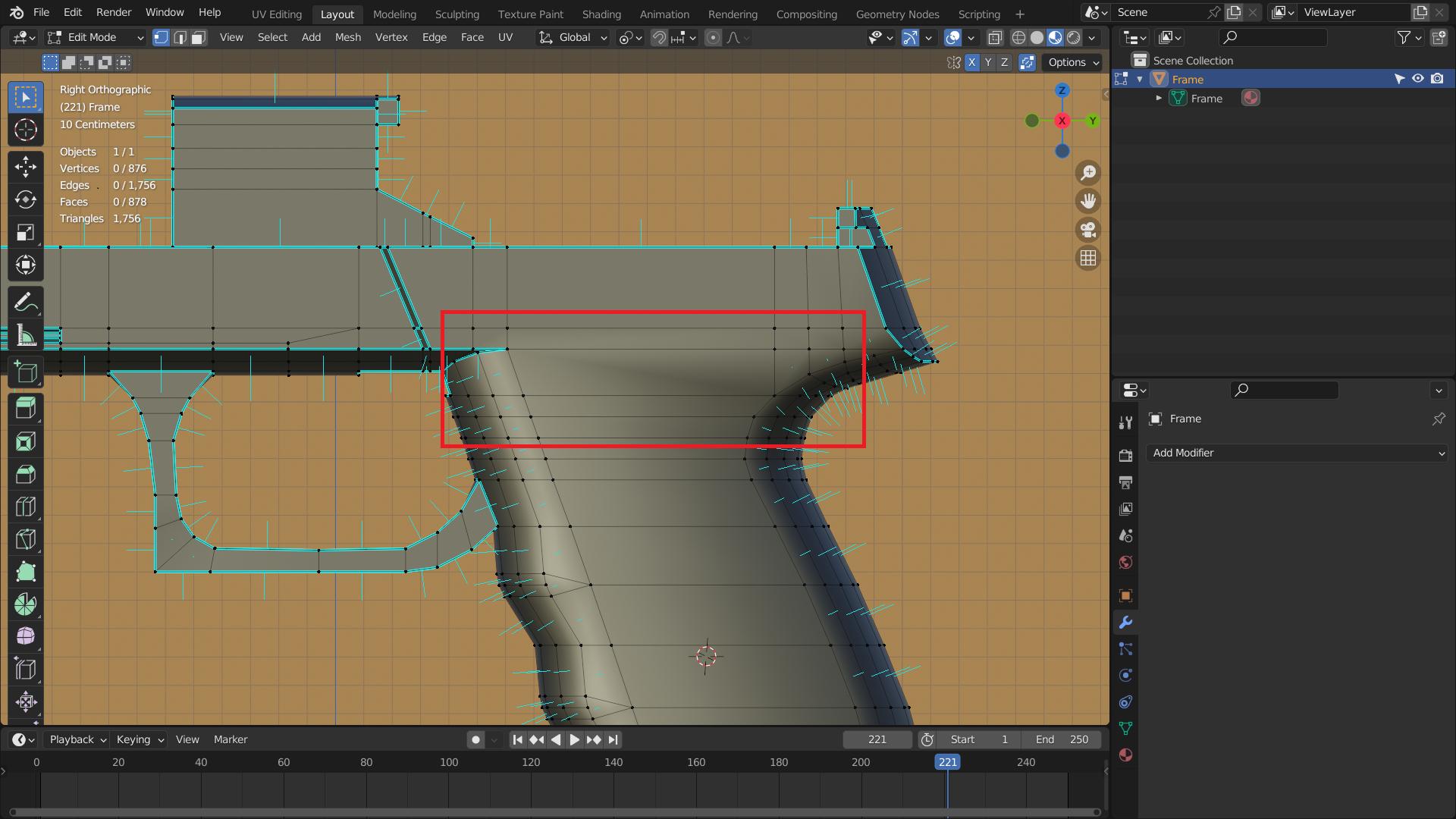
Task: Collapse the Frame collection
Action: pos(1140,79)
